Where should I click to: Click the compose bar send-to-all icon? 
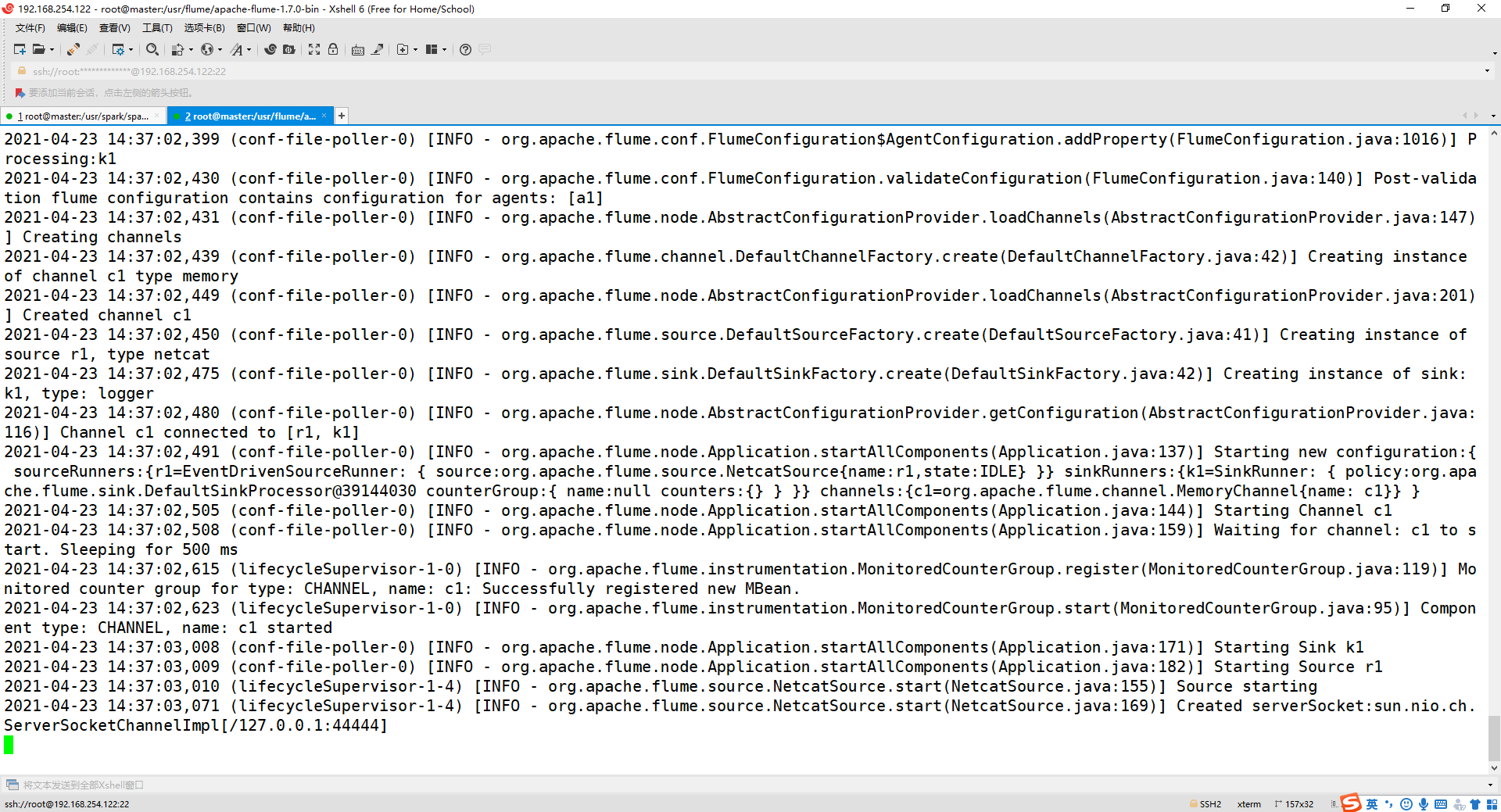click(x=12, y=785)
